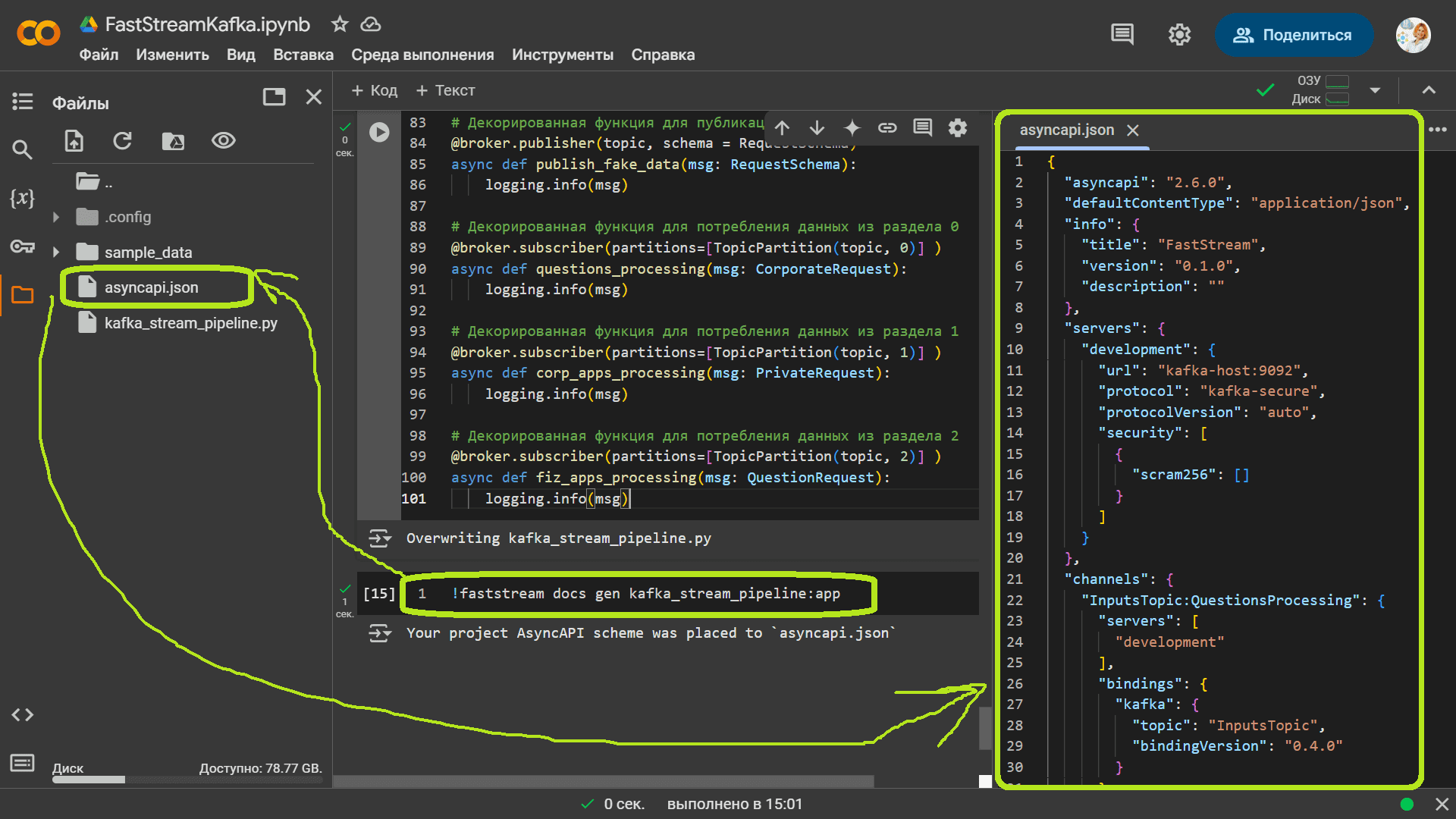Open the Изменить menu
Screen dimensions: 1456x819
(172, 55)
